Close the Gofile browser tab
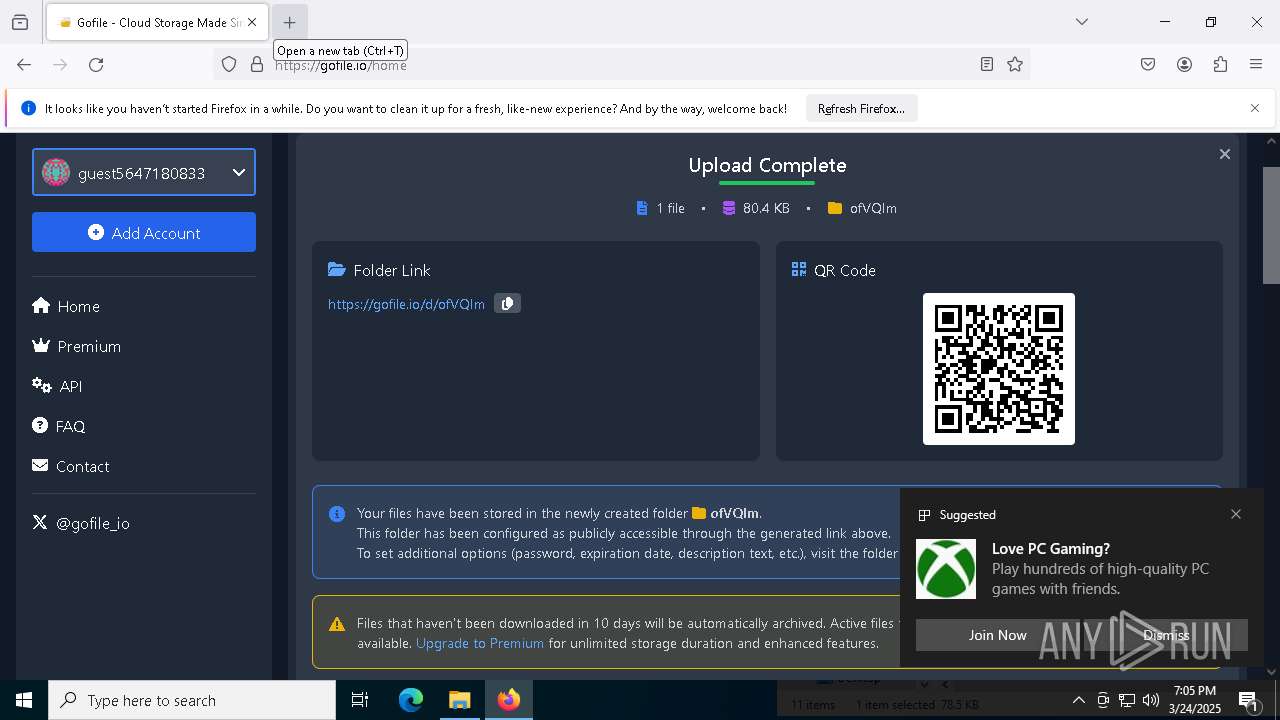The image size is (1280, 720). [252, 22]
